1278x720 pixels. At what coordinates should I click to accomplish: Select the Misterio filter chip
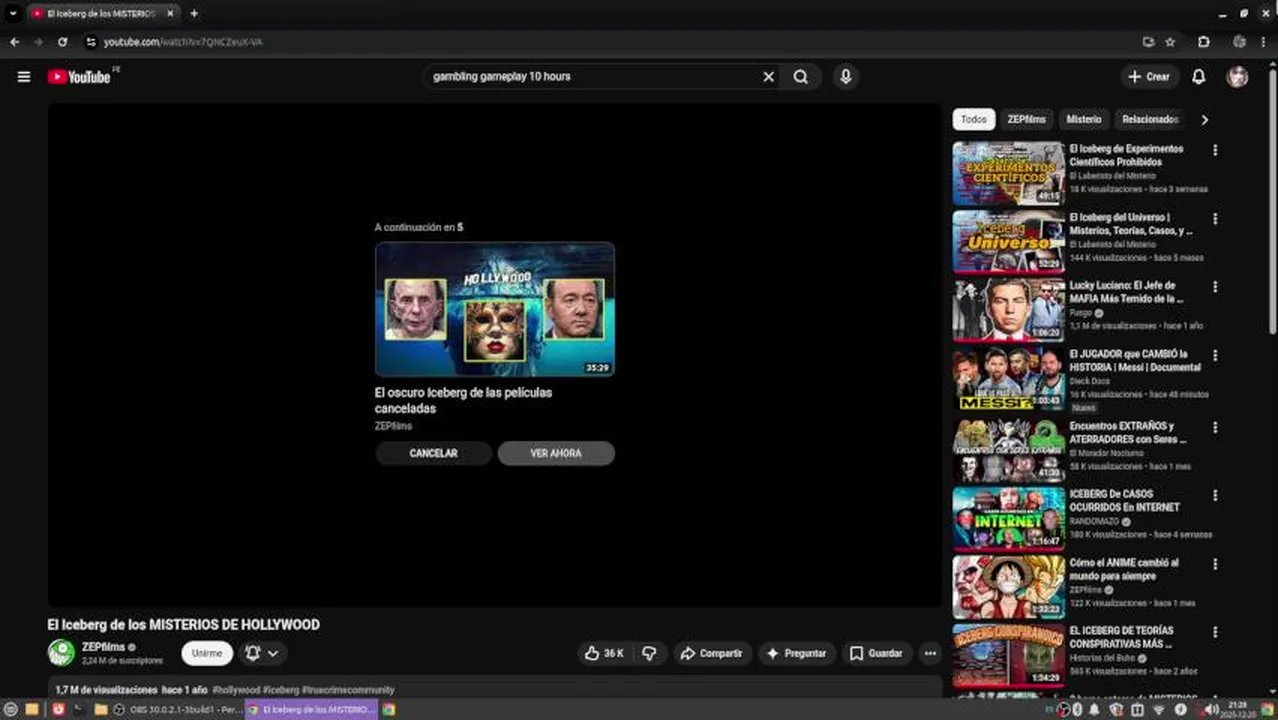(x=1083, y=119)
